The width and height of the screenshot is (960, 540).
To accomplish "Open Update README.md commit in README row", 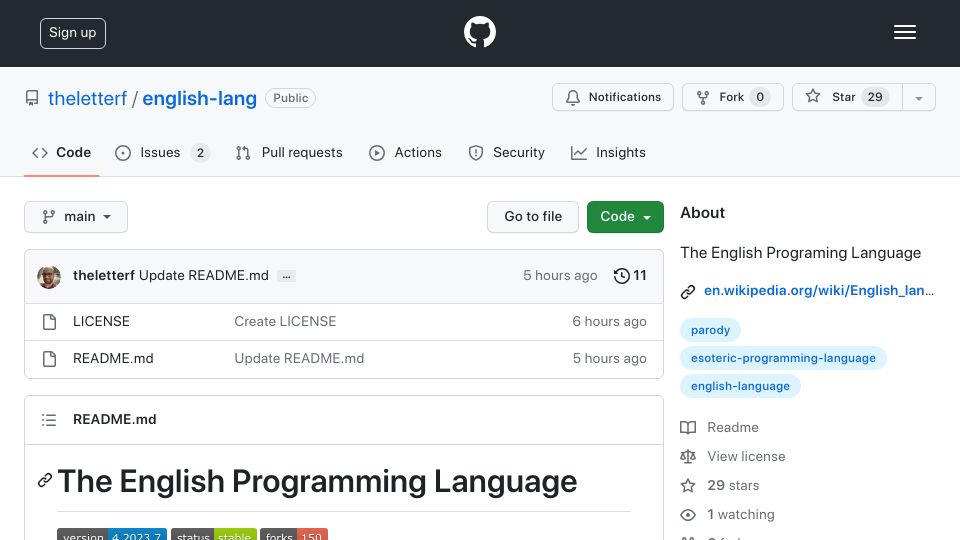I will coord(299,358).
